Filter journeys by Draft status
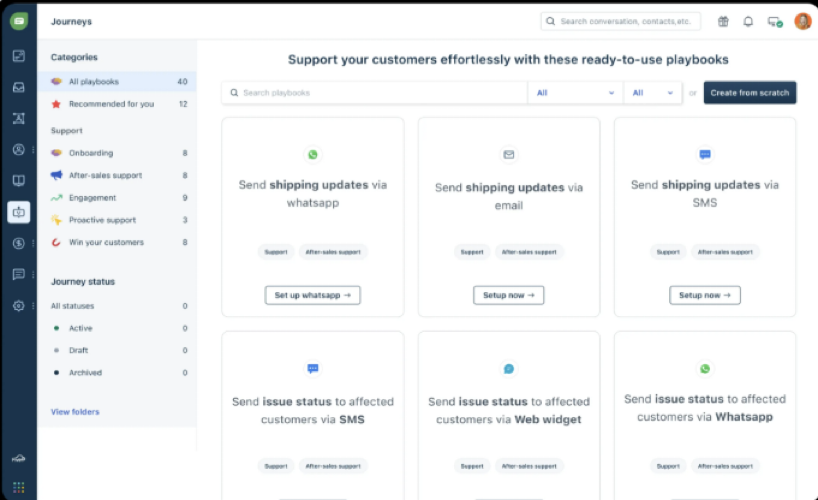This screenshot has height=500, width=818. point(118,350)
